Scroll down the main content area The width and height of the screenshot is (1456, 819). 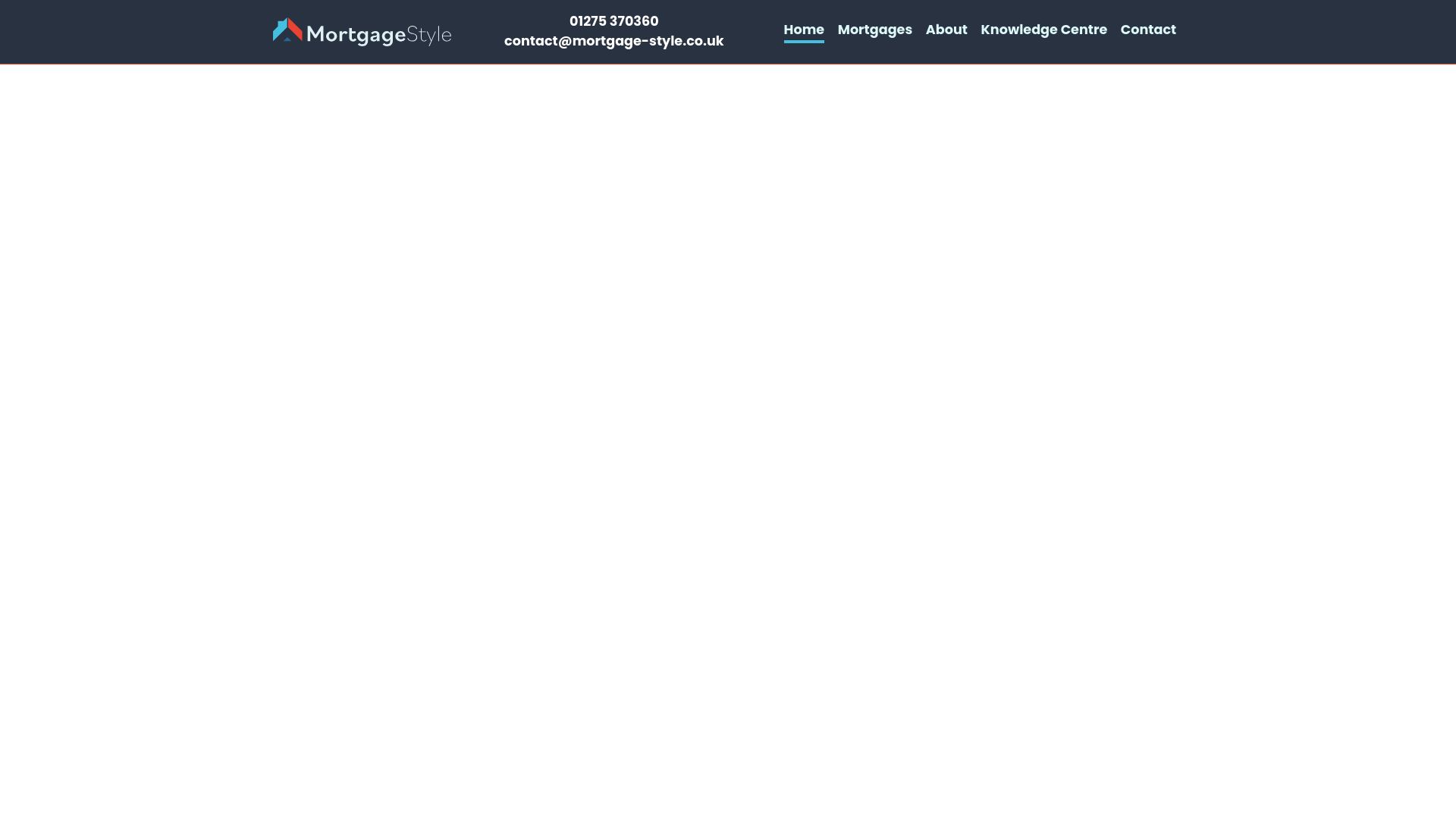pos(728,441)
